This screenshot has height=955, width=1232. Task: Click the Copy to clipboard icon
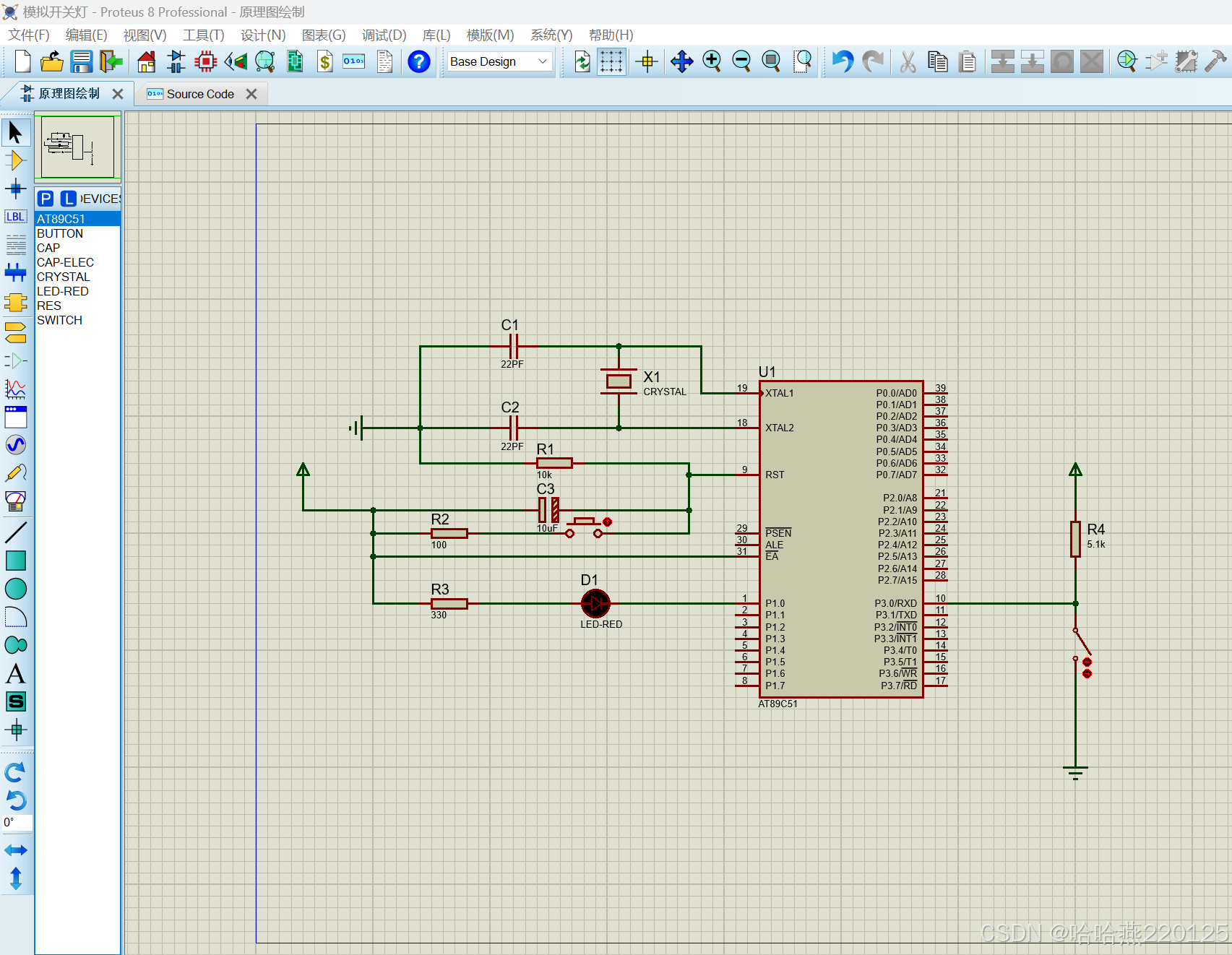coord(937,62)
